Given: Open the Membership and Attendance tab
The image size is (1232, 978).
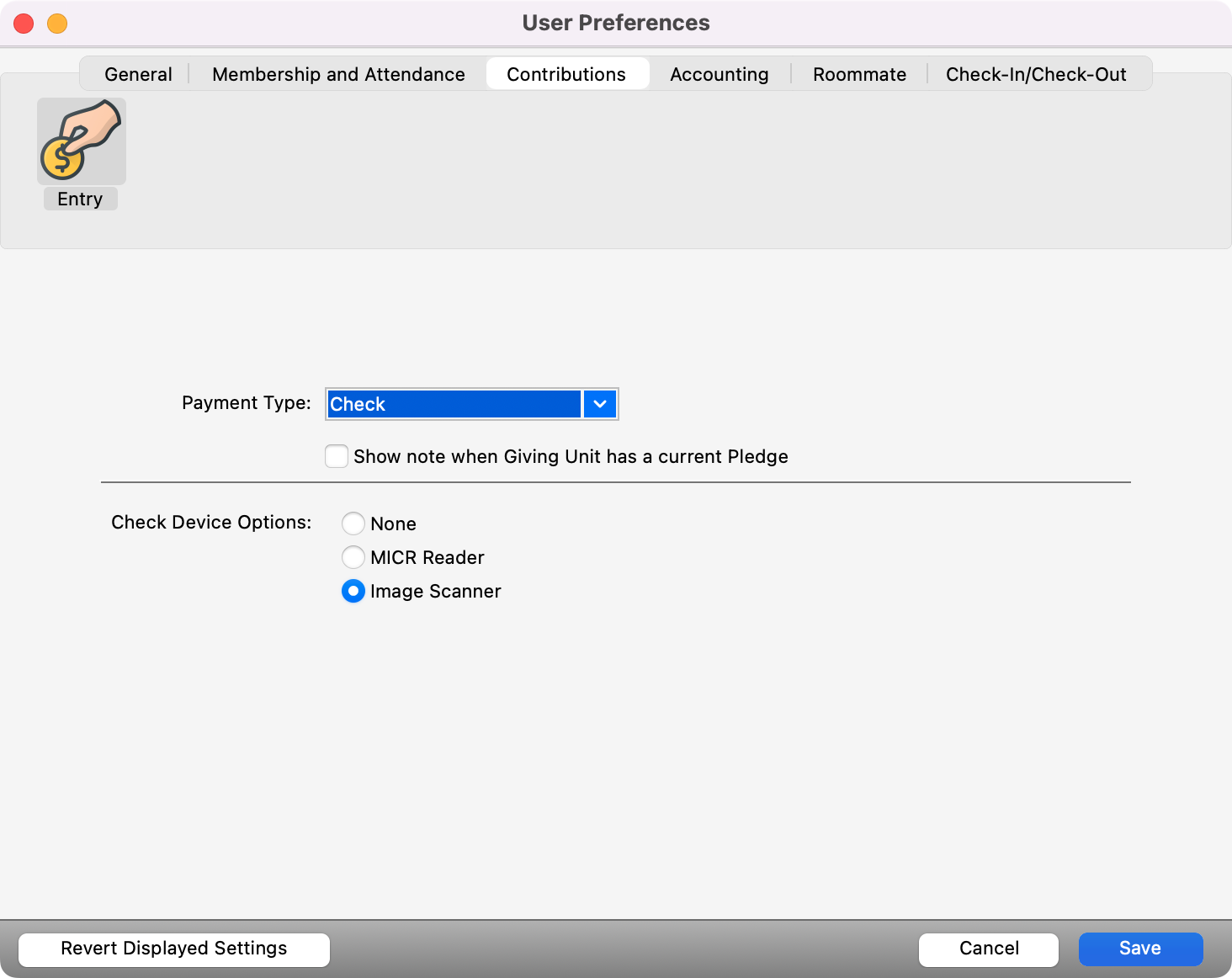Looking at the screenshot, I should click(338, 74).
